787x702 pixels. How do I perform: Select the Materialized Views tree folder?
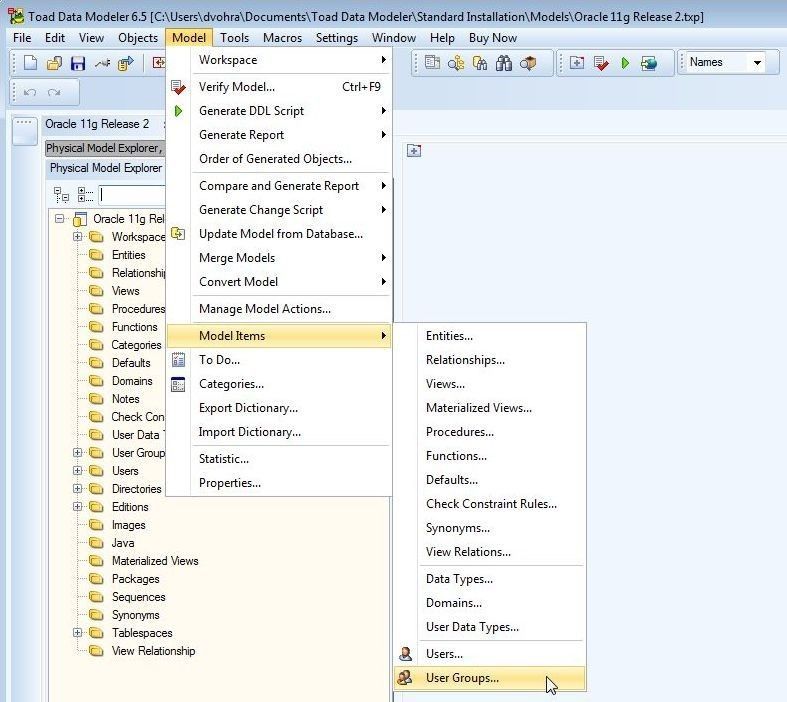click(155, 561)
